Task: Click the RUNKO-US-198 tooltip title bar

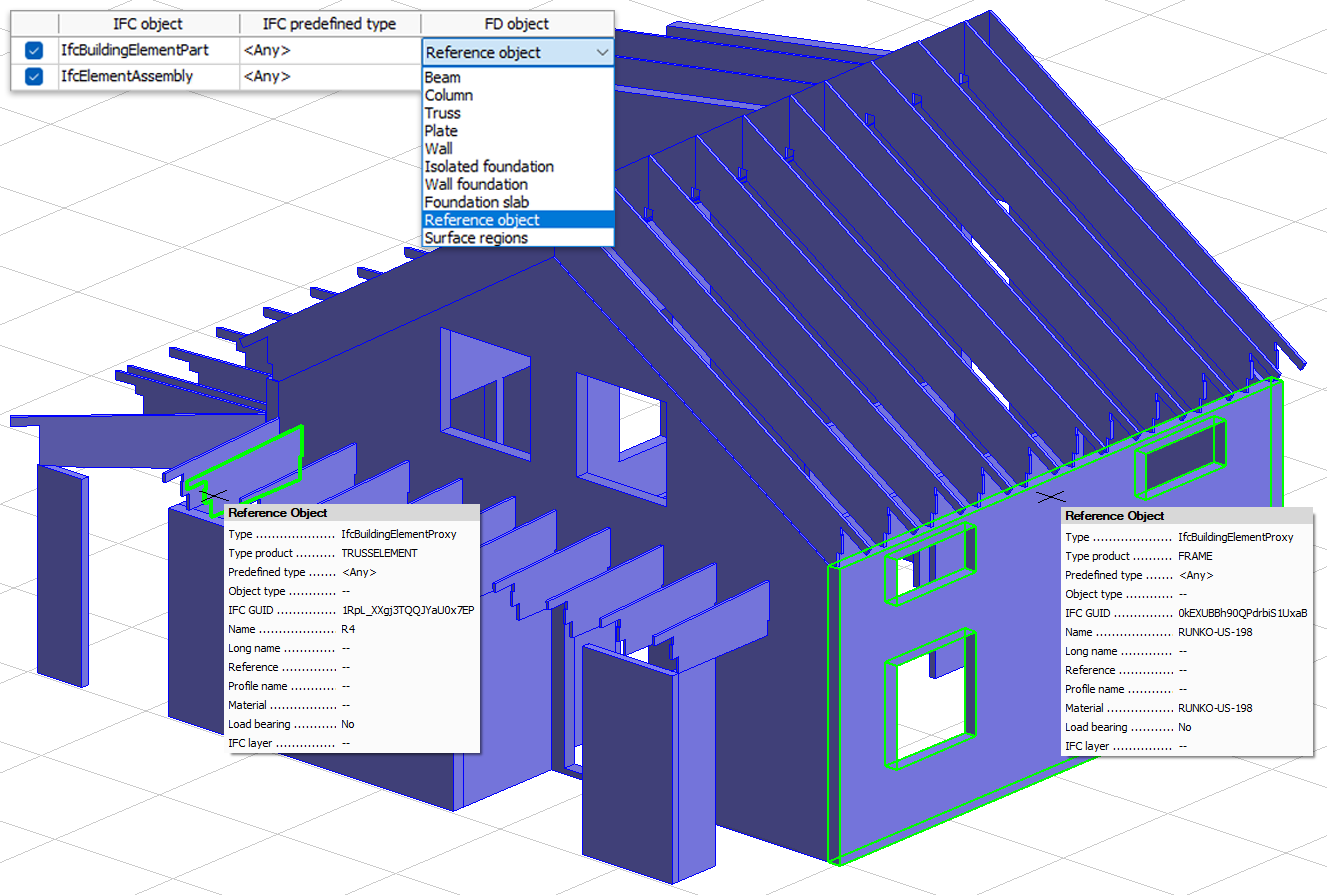Action: (x=1185, y=516)
